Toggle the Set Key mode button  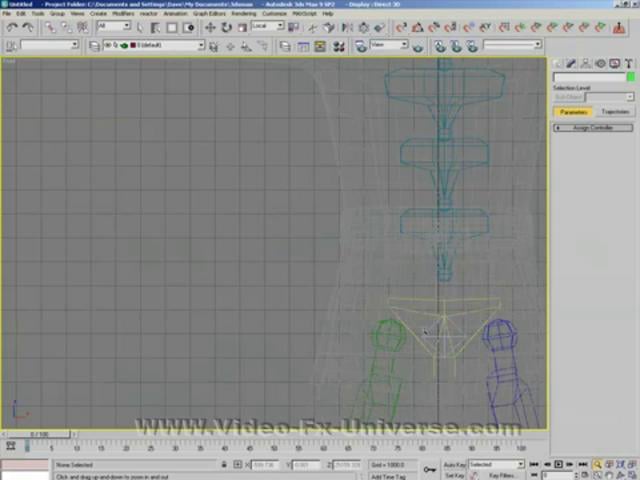pos(454,476)
